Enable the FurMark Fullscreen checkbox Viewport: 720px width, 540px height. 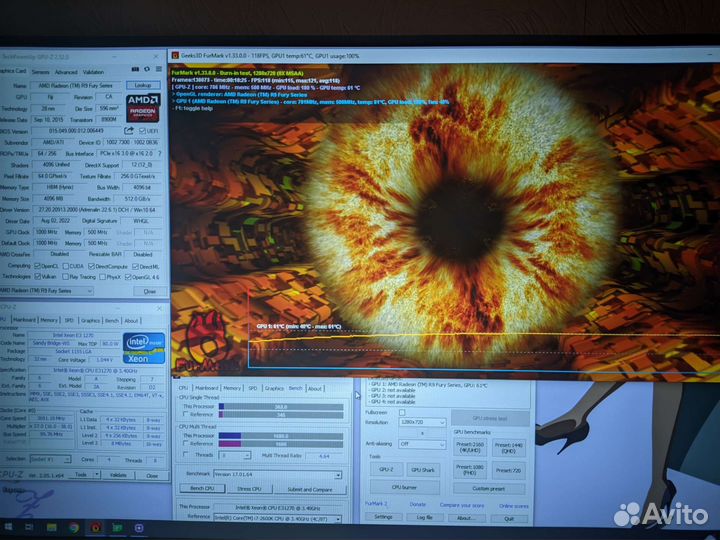402,412
